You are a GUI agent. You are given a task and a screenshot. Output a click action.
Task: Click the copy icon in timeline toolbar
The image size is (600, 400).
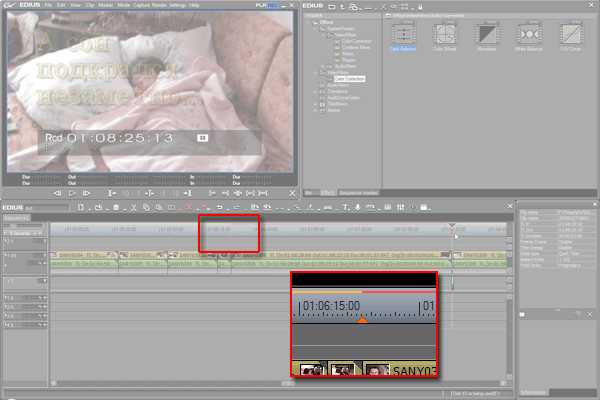(x=146, y=207)
